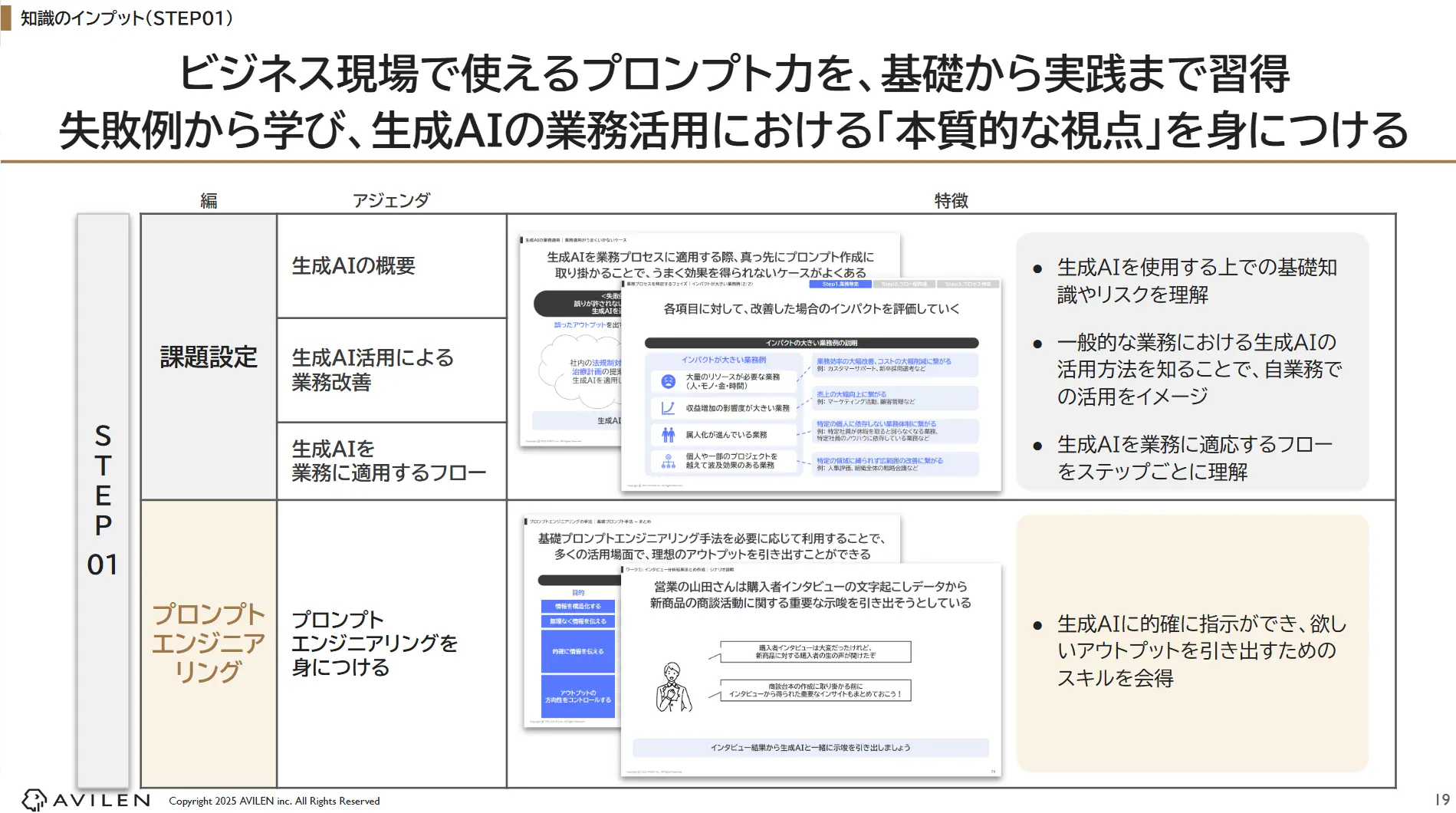The width and height of the screenshot is (1456, 813).
Task: Select the Step1.業務特定 tab
Action: [x=840, y=284]
